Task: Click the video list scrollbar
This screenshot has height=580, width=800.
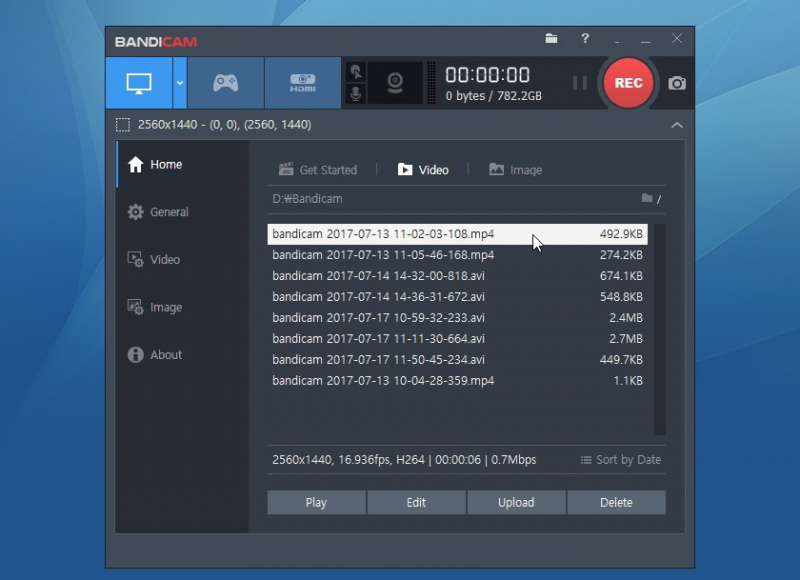Action: point(660,330)
